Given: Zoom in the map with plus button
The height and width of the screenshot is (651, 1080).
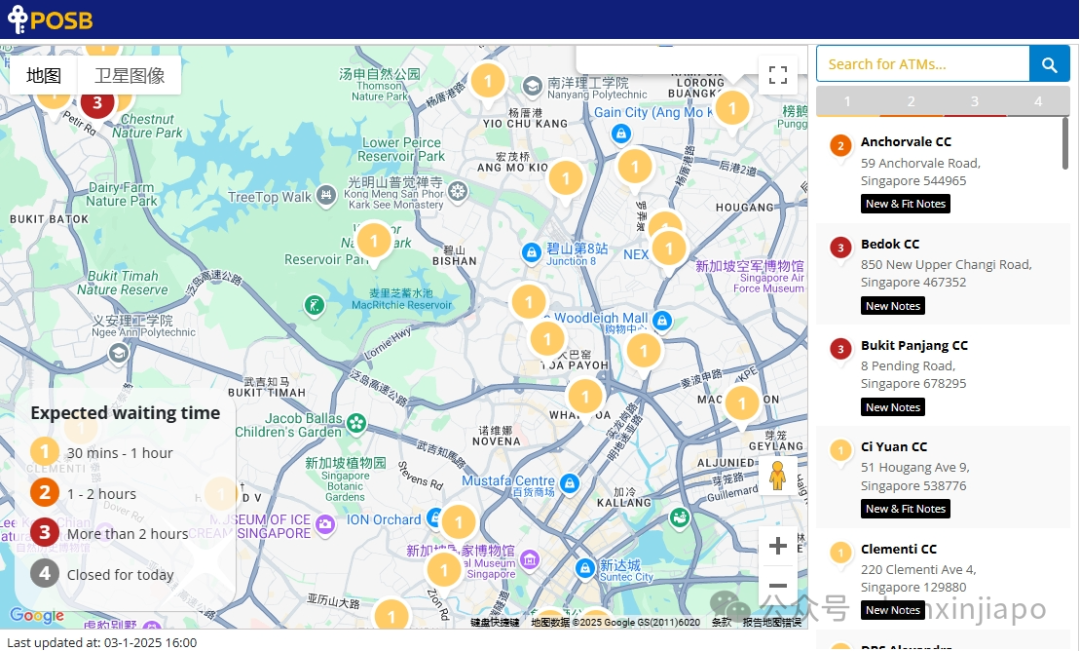Looking at the screenshot, I should pos(778,546).
